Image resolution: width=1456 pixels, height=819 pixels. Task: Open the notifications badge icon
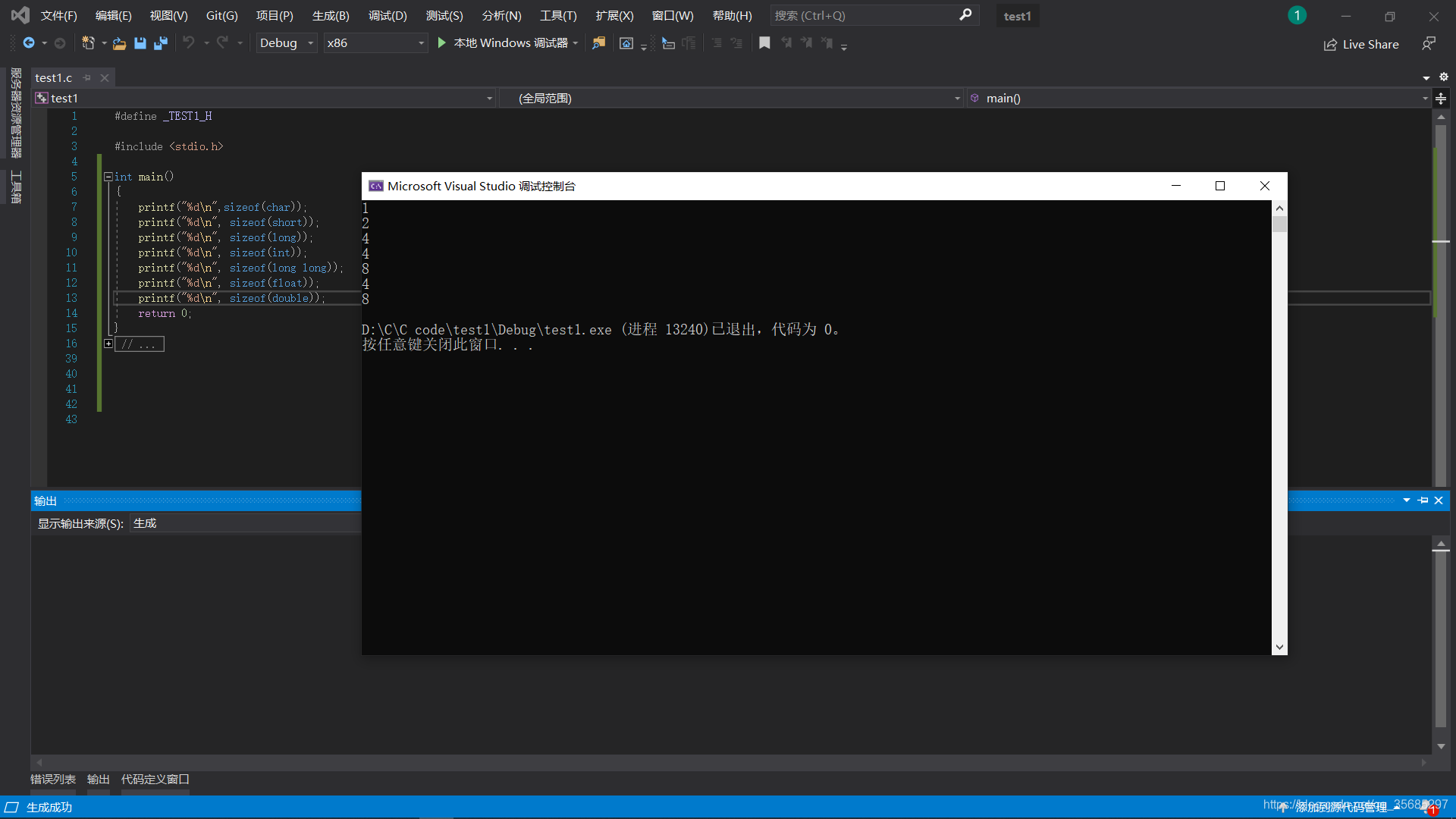1297,15
